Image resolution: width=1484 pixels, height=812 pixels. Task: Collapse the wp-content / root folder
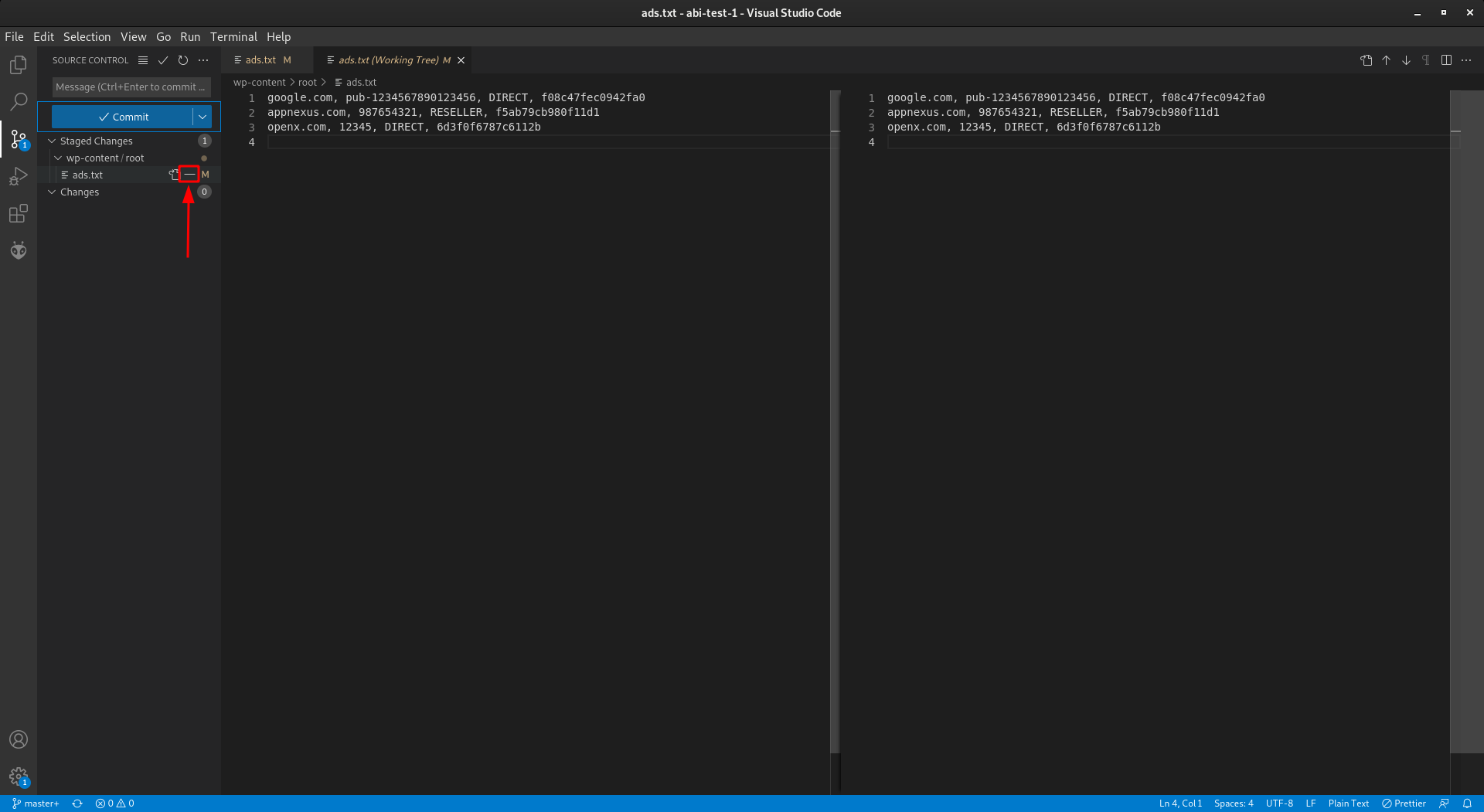58,158
